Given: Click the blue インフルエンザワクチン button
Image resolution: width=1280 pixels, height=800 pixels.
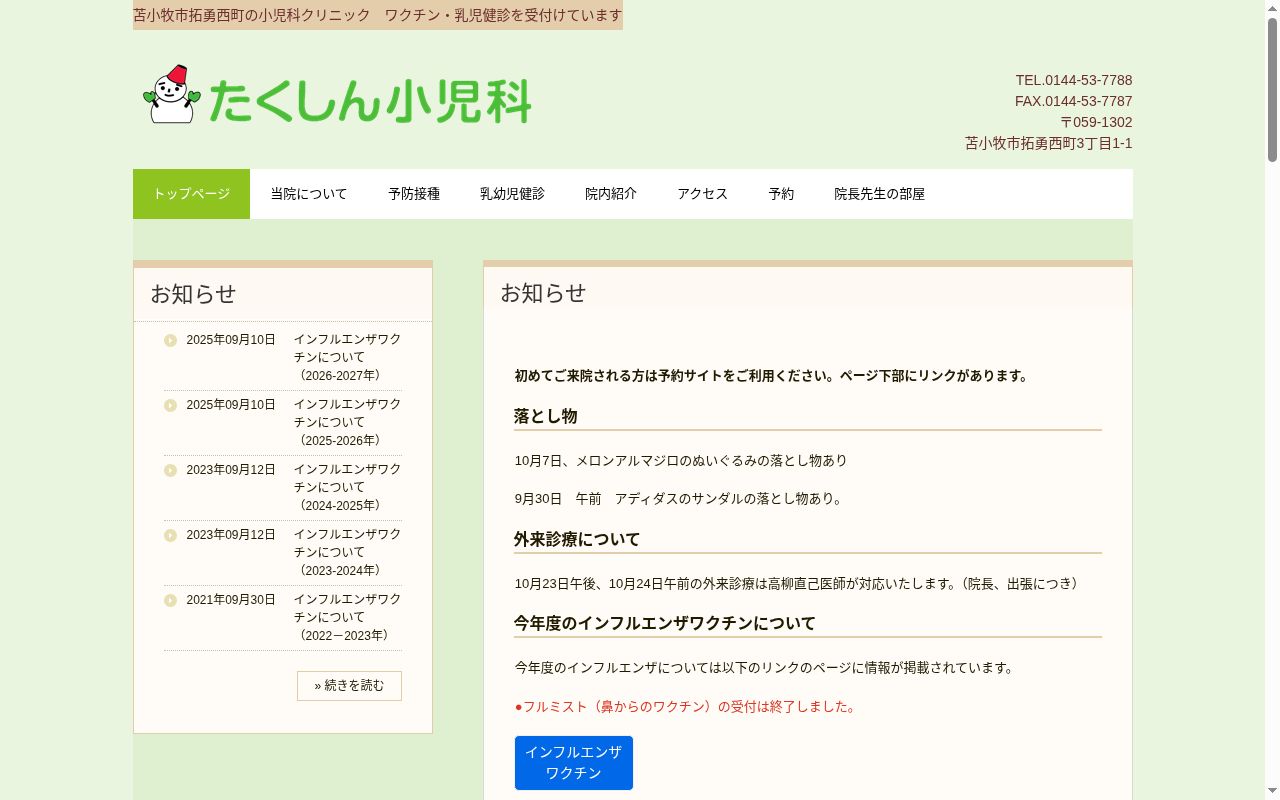Looking at the screenshot, I should click(574, 763).
